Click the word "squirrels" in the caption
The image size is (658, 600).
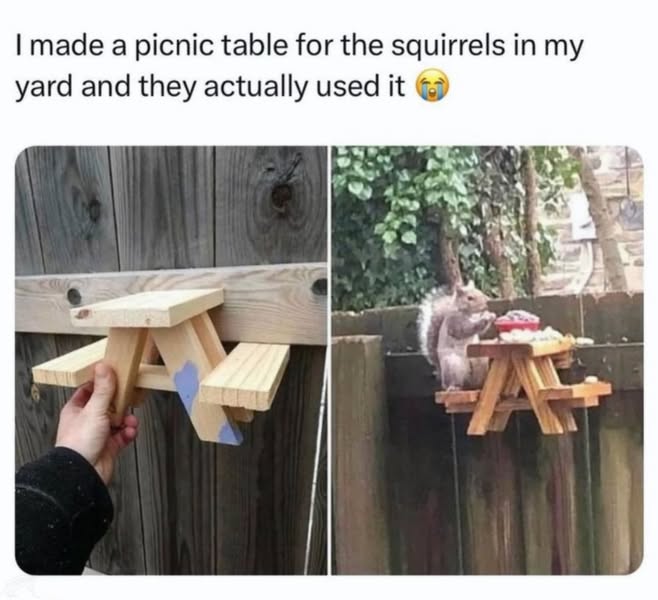(448, 47)
